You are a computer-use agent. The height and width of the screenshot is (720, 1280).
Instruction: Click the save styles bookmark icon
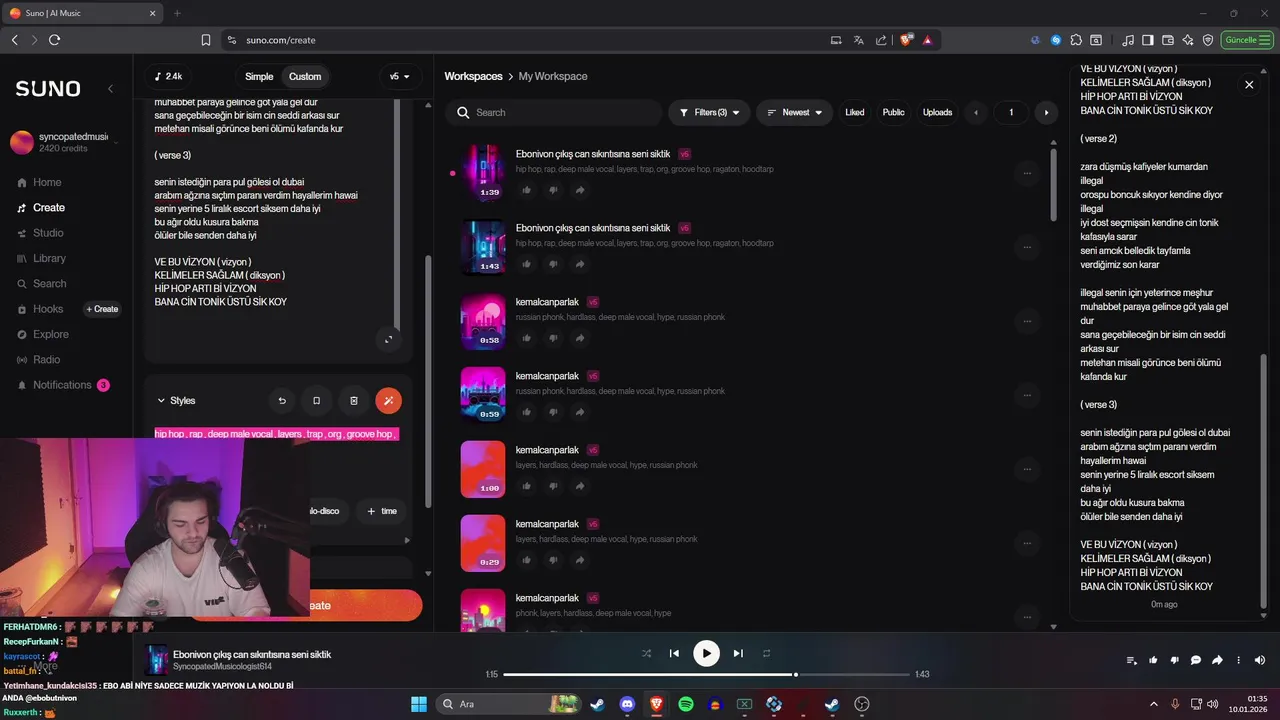[x=317, y=401]
